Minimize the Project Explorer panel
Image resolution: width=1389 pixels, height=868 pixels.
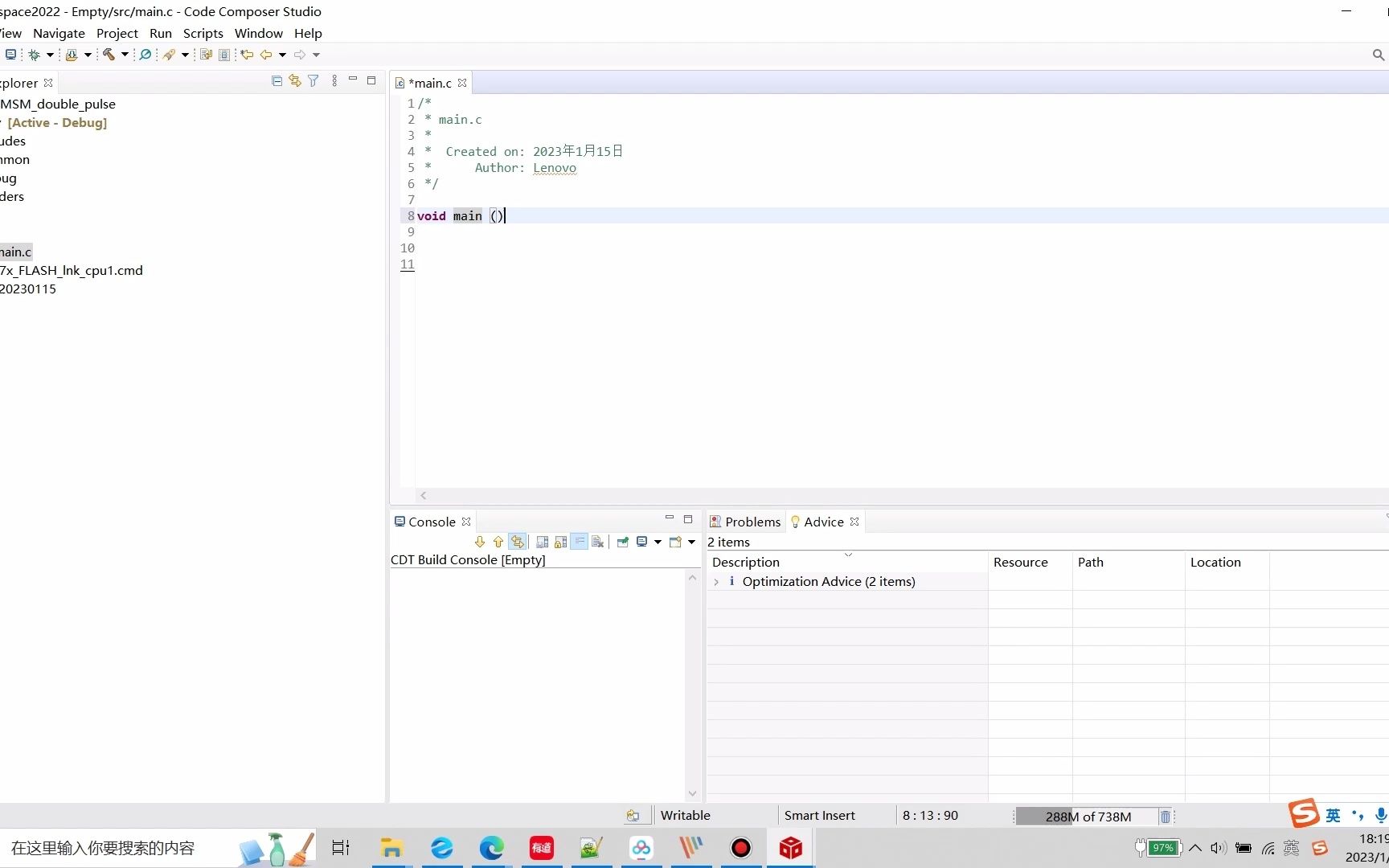pos(353,80)
